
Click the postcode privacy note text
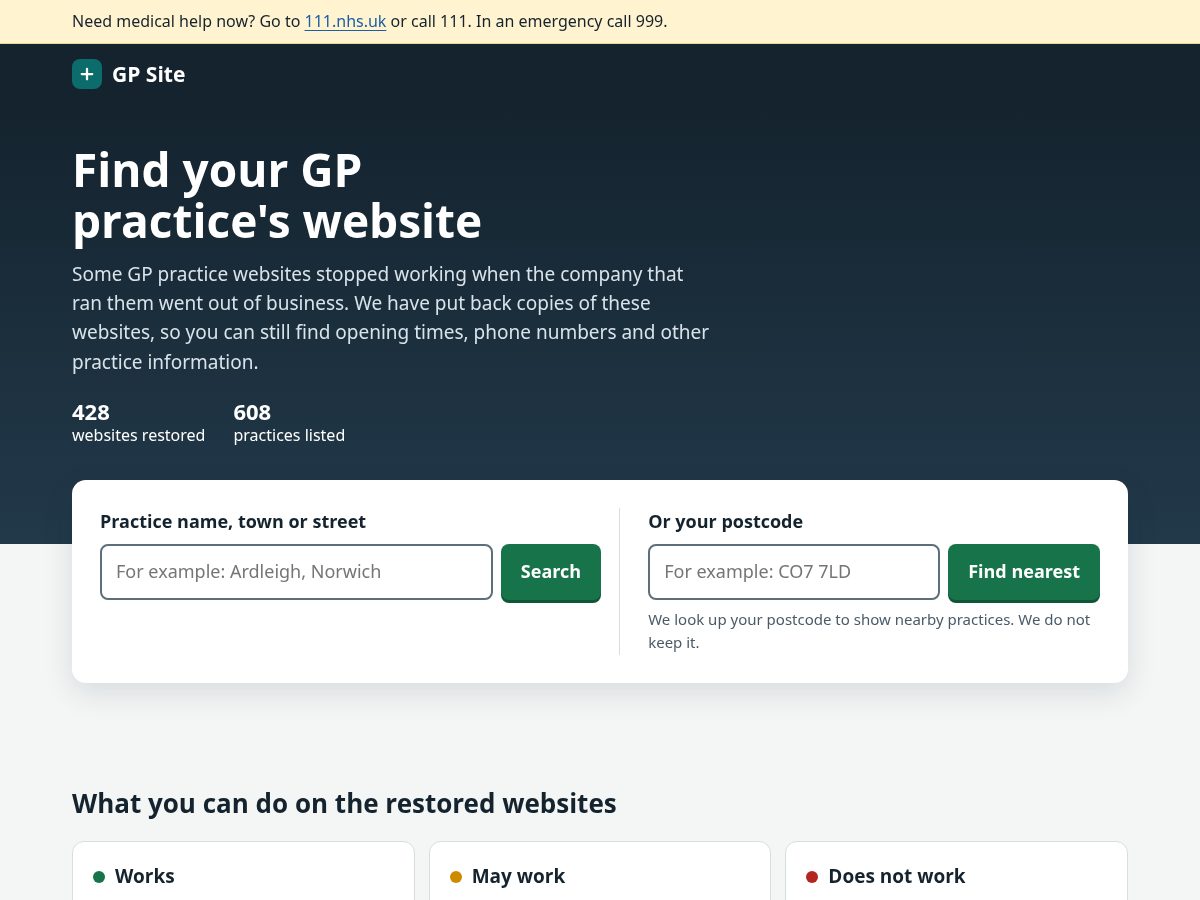[869, 631]
